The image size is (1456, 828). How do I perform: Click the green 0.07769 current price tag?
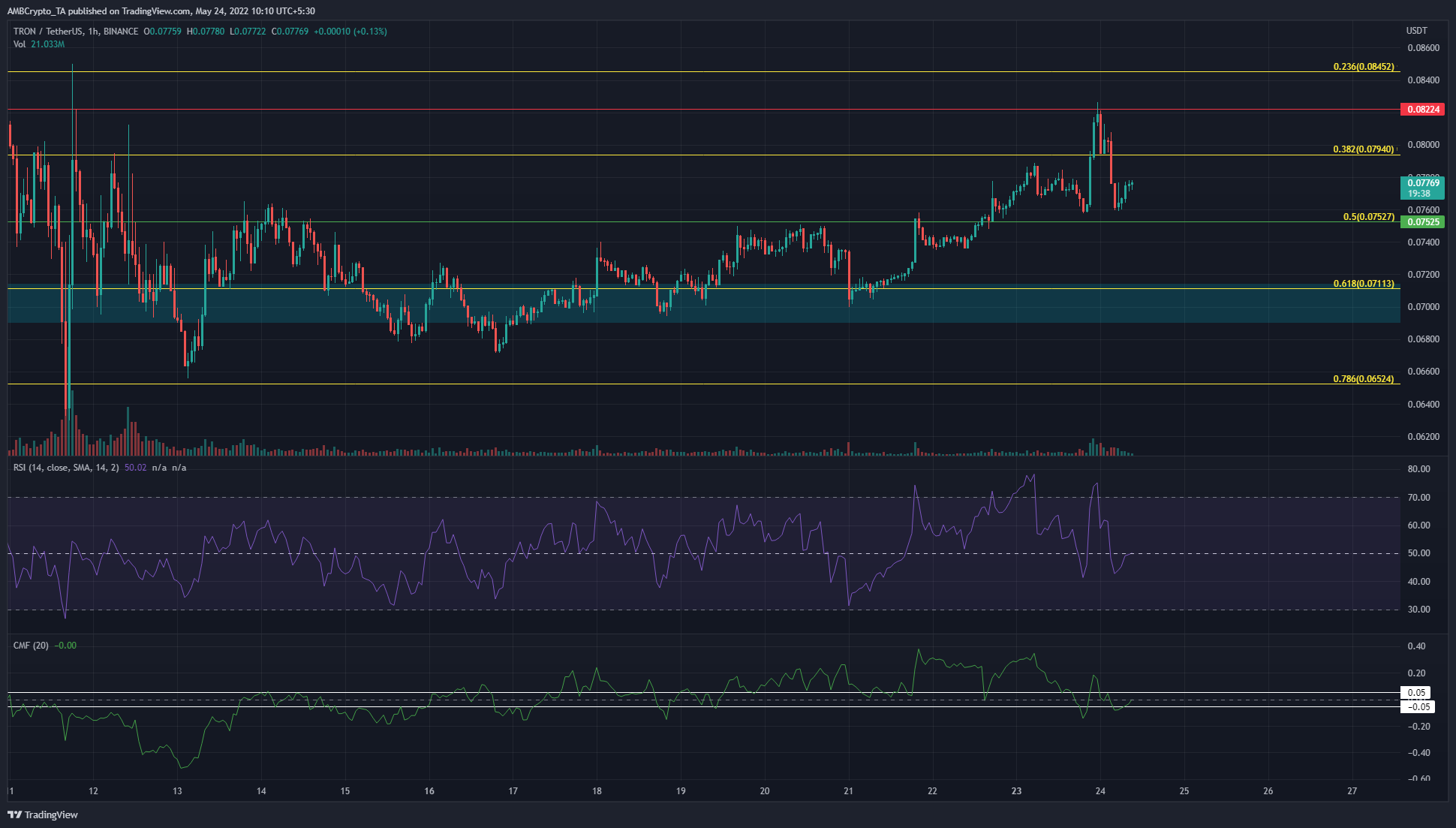1422,188
